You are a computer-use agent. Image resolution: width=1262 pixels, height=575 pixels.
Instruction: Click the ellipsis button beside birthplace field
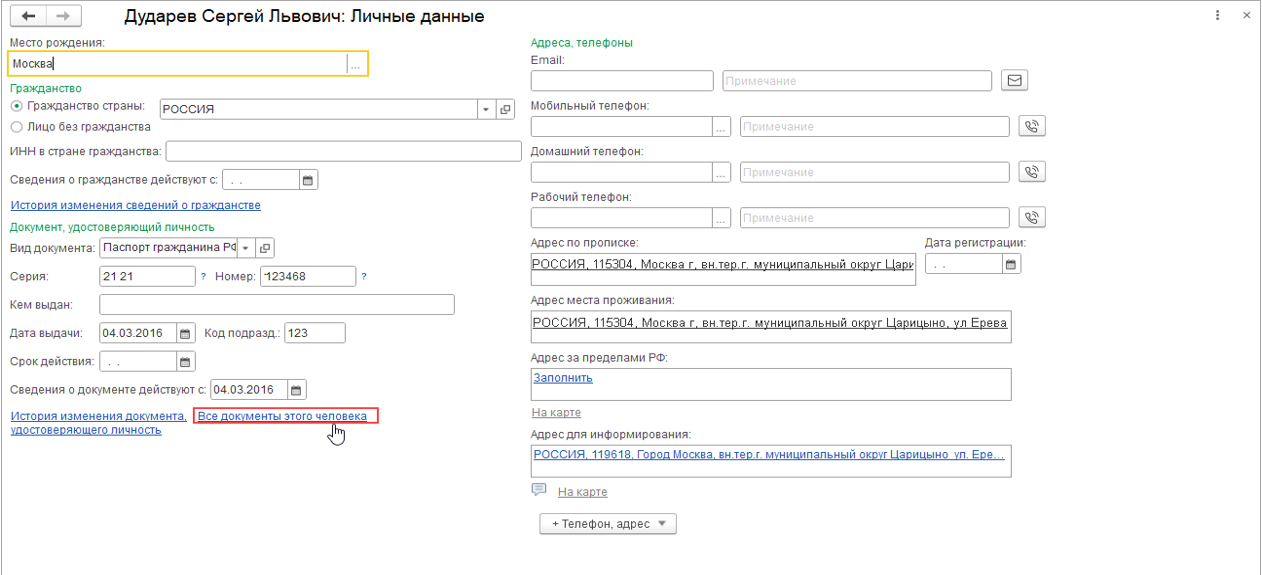tap(355, 64)
